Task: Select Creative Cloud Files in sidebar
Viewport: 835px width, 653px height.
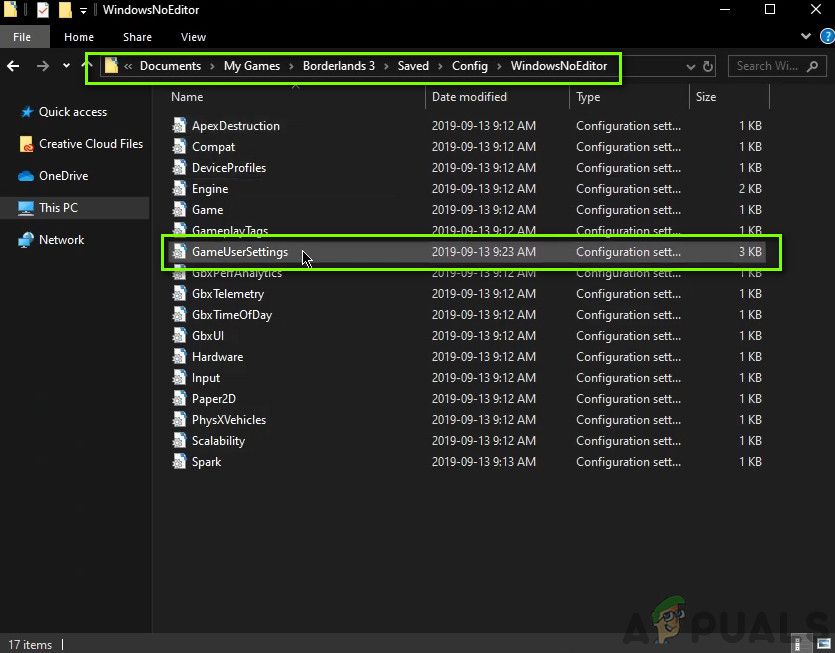Action: coord(90,144)
